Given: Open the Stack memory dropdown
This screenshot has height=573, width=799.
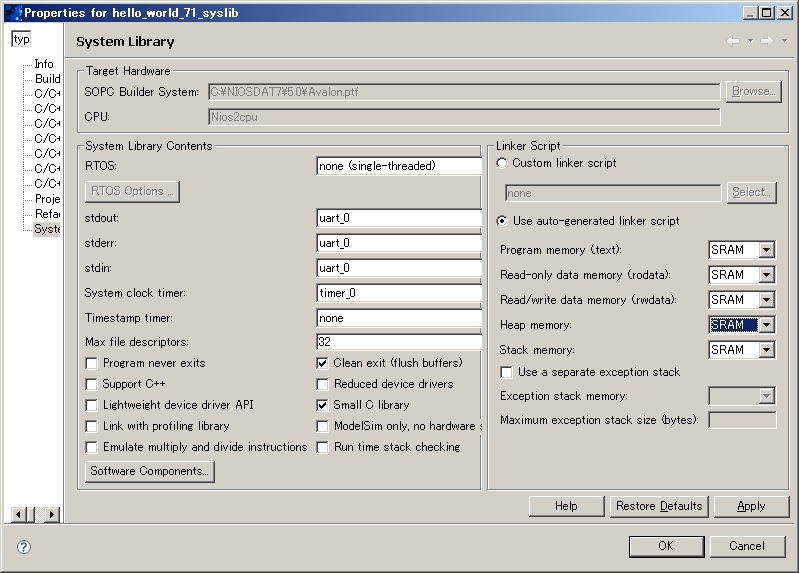Looking at the screenshot, I should 766,350.
